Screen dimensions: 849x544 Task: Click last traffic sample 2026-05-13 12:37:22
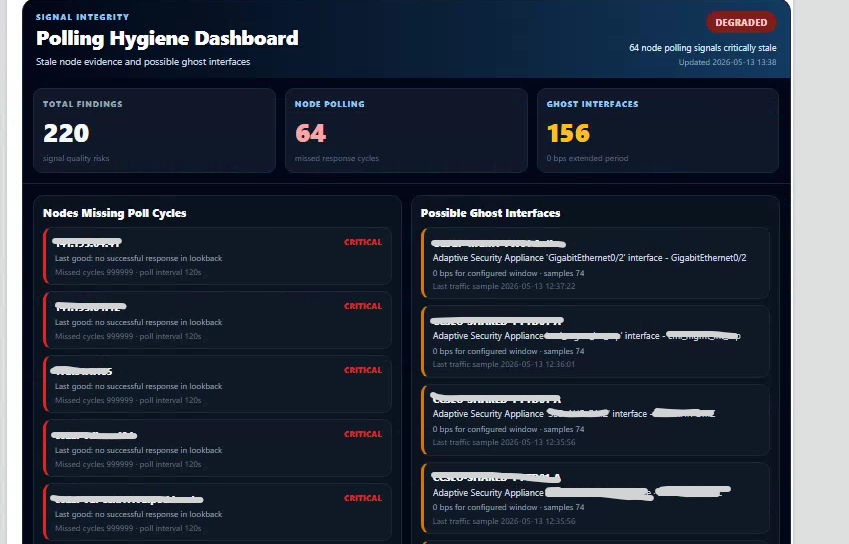click(x=504, y=286)
